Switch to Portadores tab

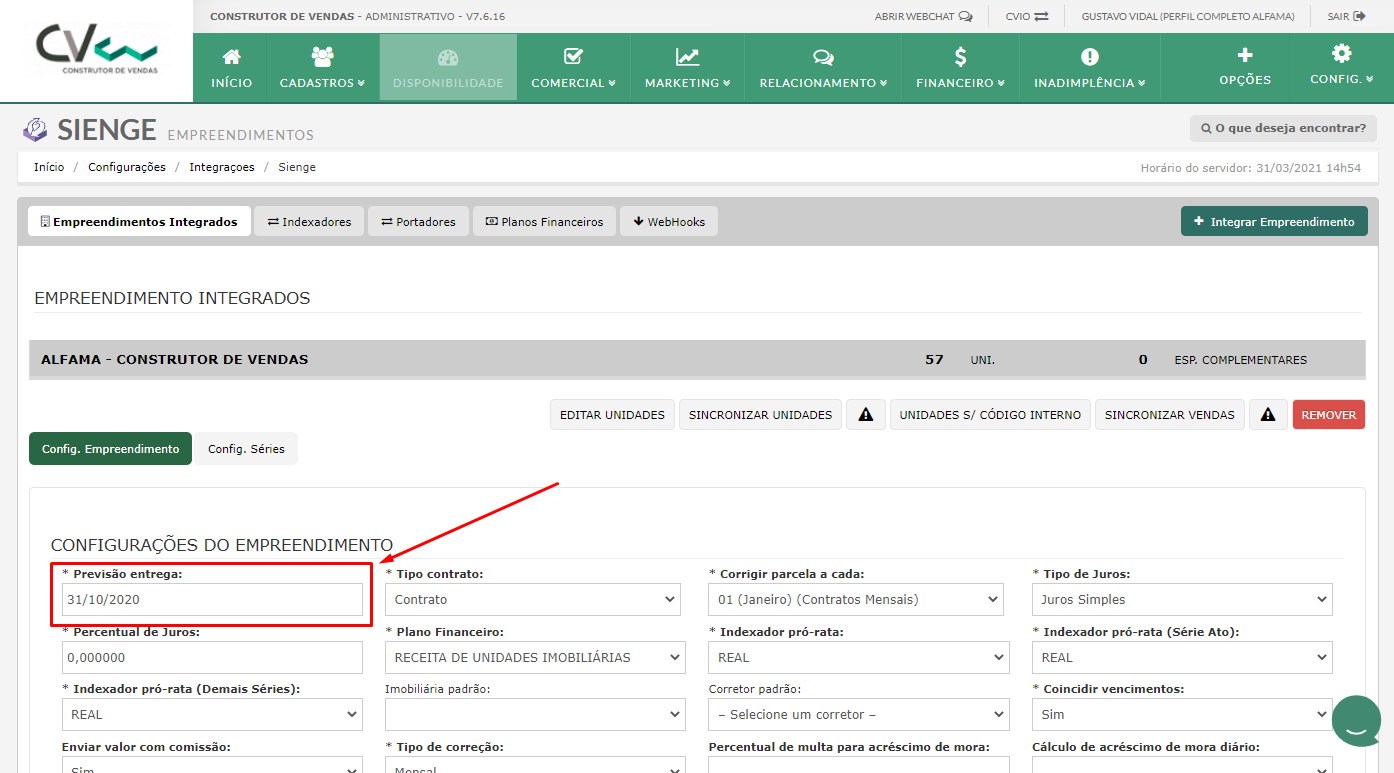(418, 222)
